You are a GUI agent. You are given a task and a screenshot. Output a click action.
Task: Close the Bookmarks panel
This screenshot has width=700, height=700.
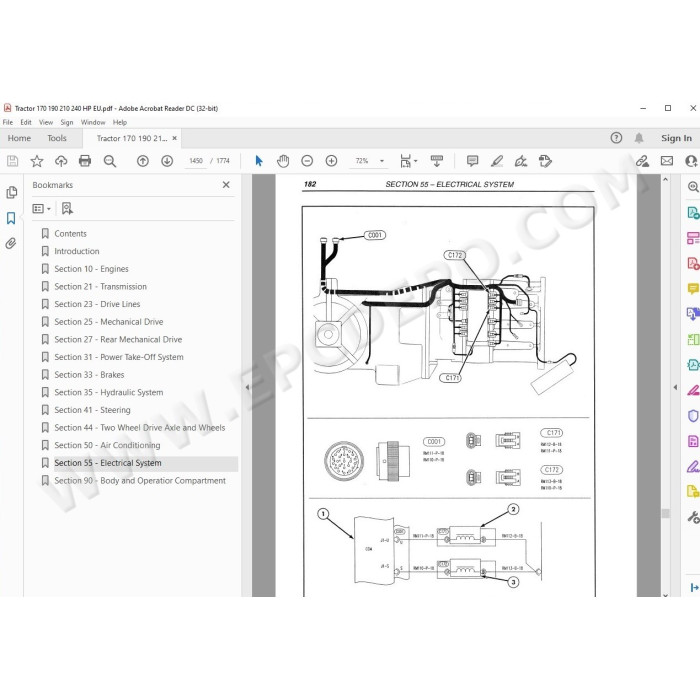click(226, 185)
